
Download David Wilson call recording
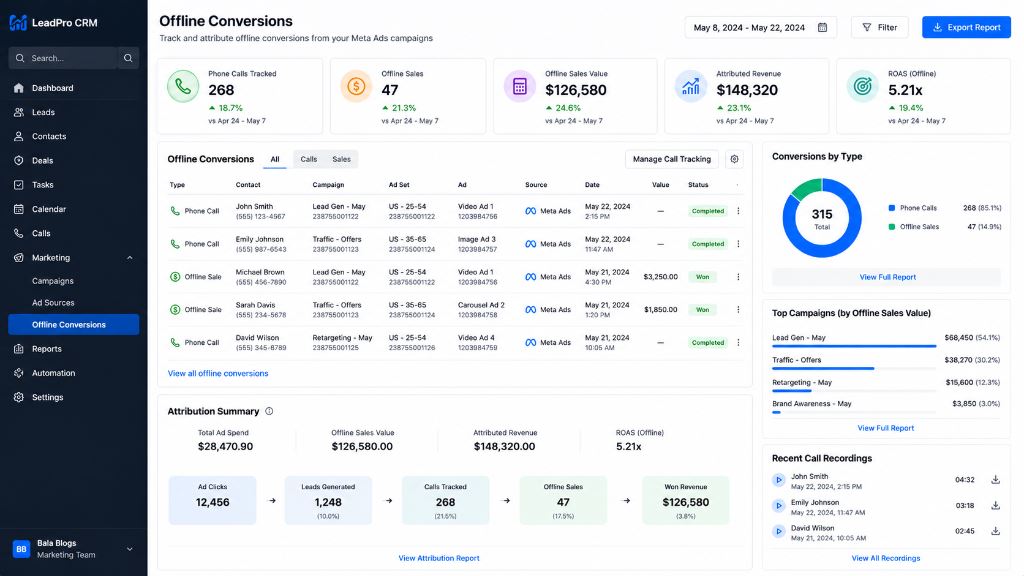click(x=995, y=531)
